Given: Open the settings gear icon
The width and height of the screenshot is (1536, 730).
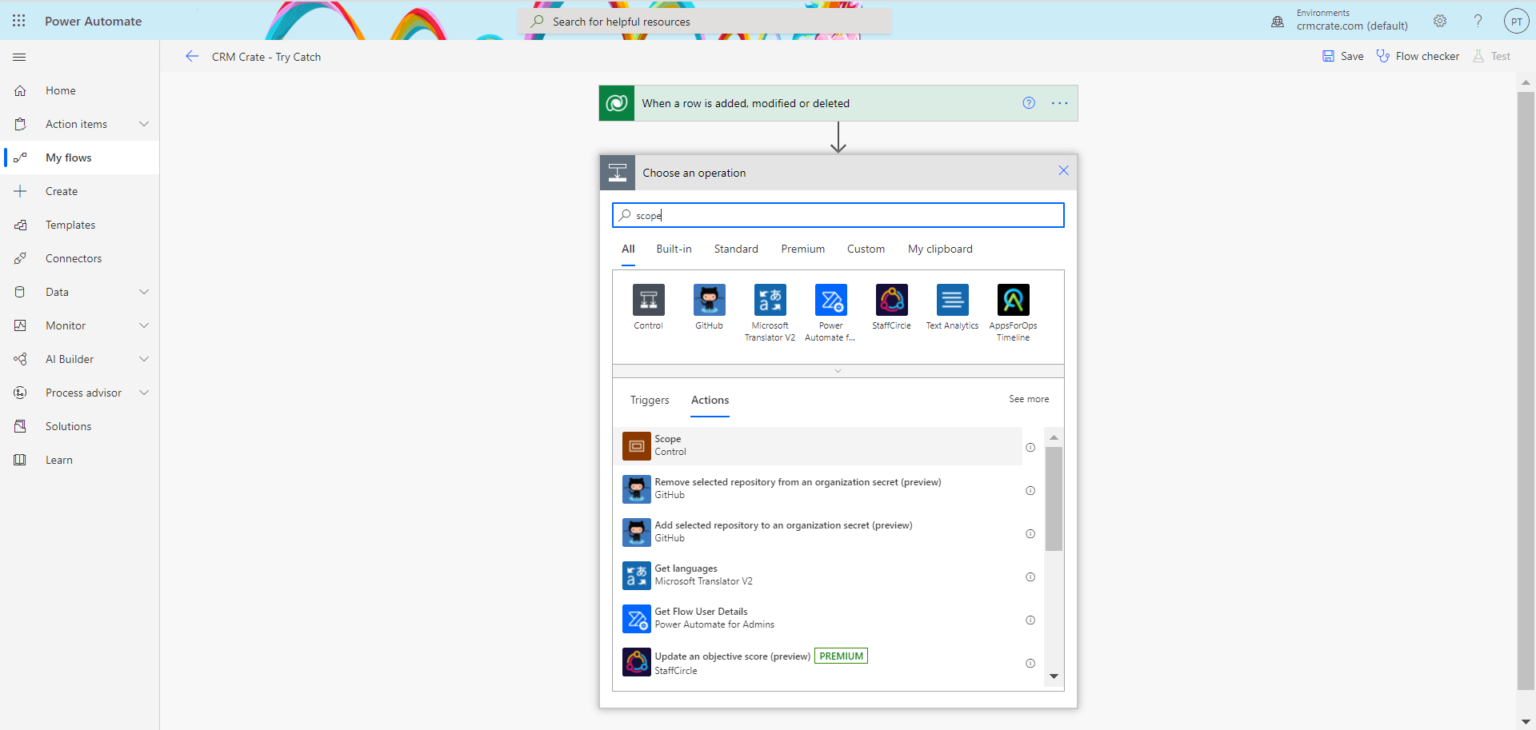Looking at the screenshot, I should coord(1440,21).
